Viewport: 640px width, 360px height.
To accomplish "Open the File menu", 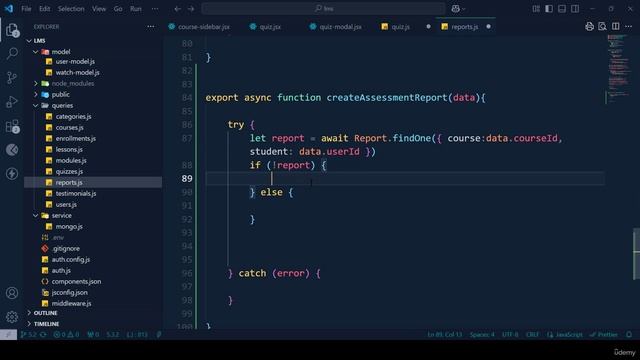I will tap(26, 9).
